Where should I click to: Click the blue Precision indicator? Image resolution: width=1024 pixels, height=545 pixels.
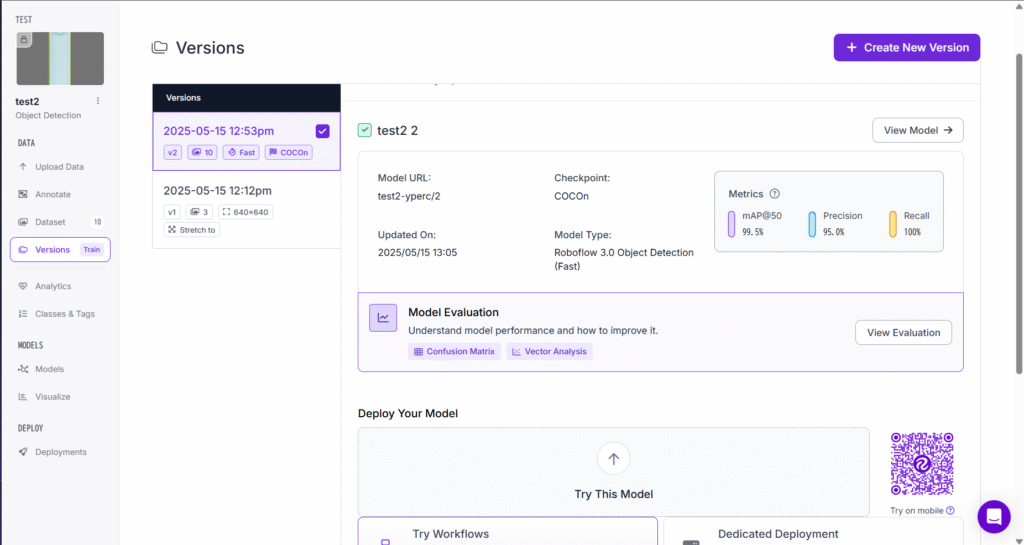[812, 224]
